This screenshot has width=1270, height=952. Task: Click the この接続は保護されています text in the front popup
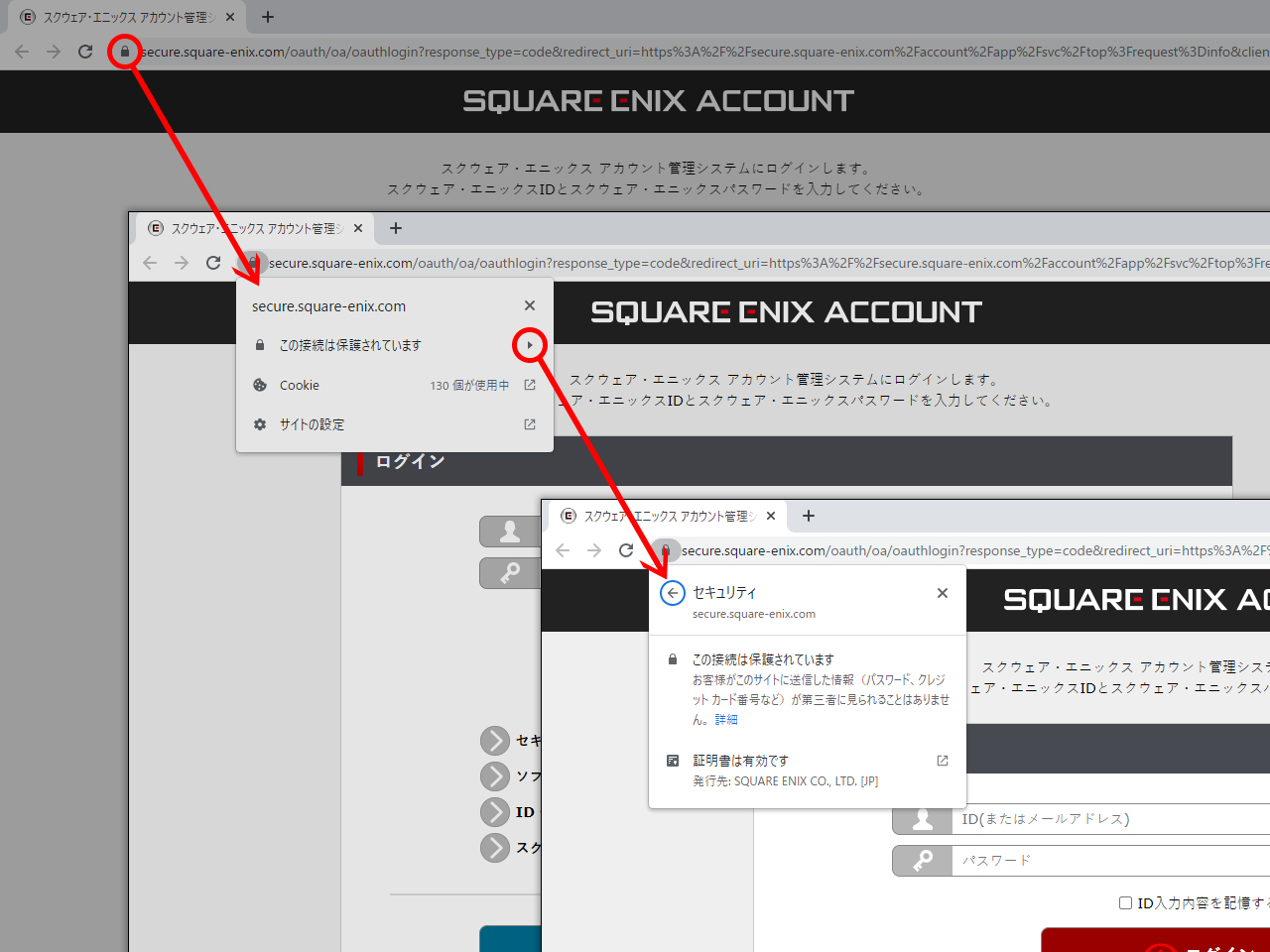coord(763,659)
